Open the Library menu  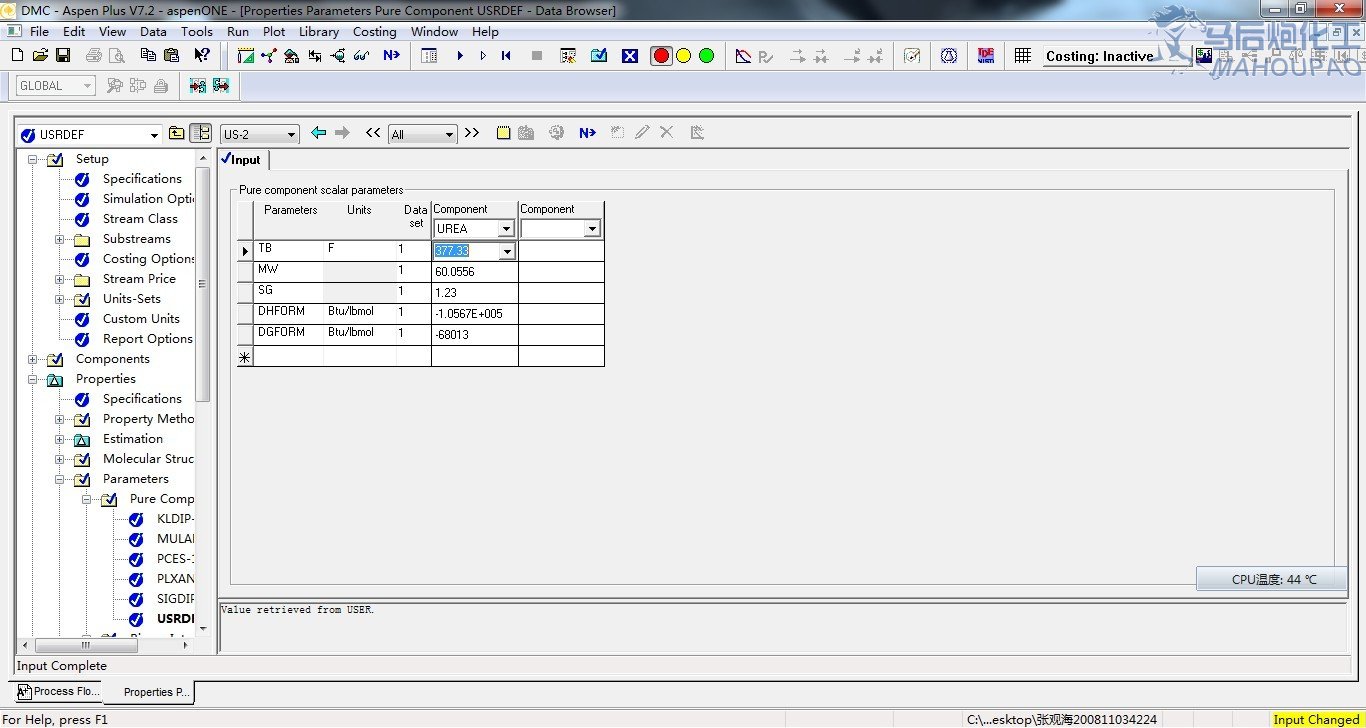click(319, 31)
